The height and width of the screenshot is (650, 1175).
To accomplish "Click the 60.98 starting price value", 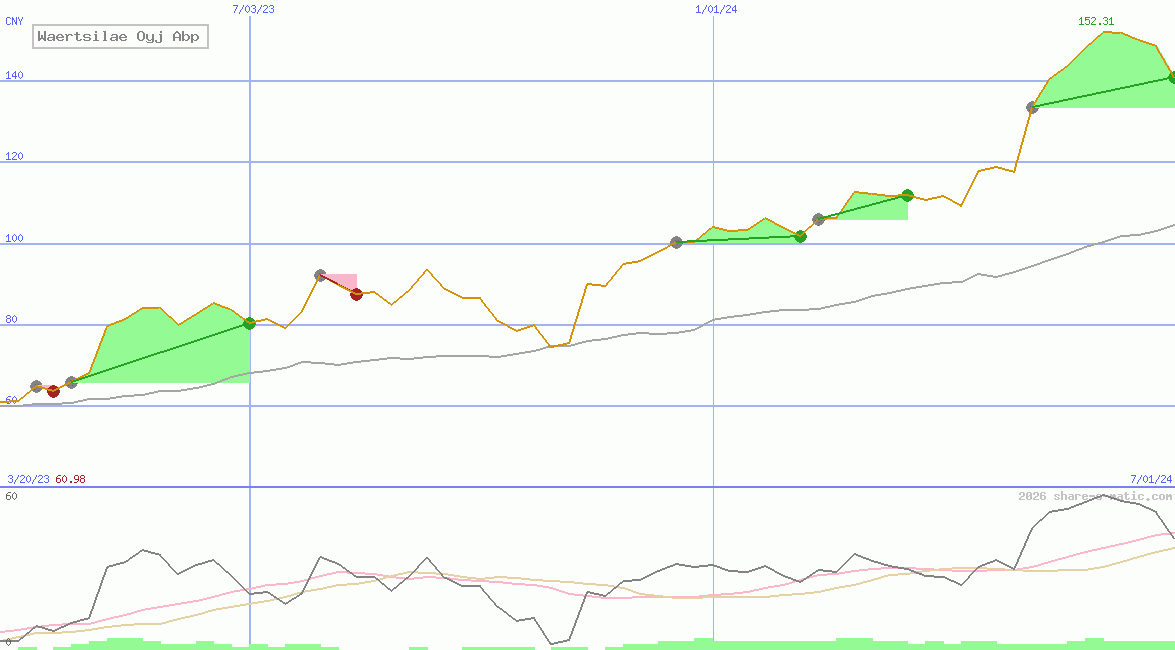I will [x=70, y=479].
